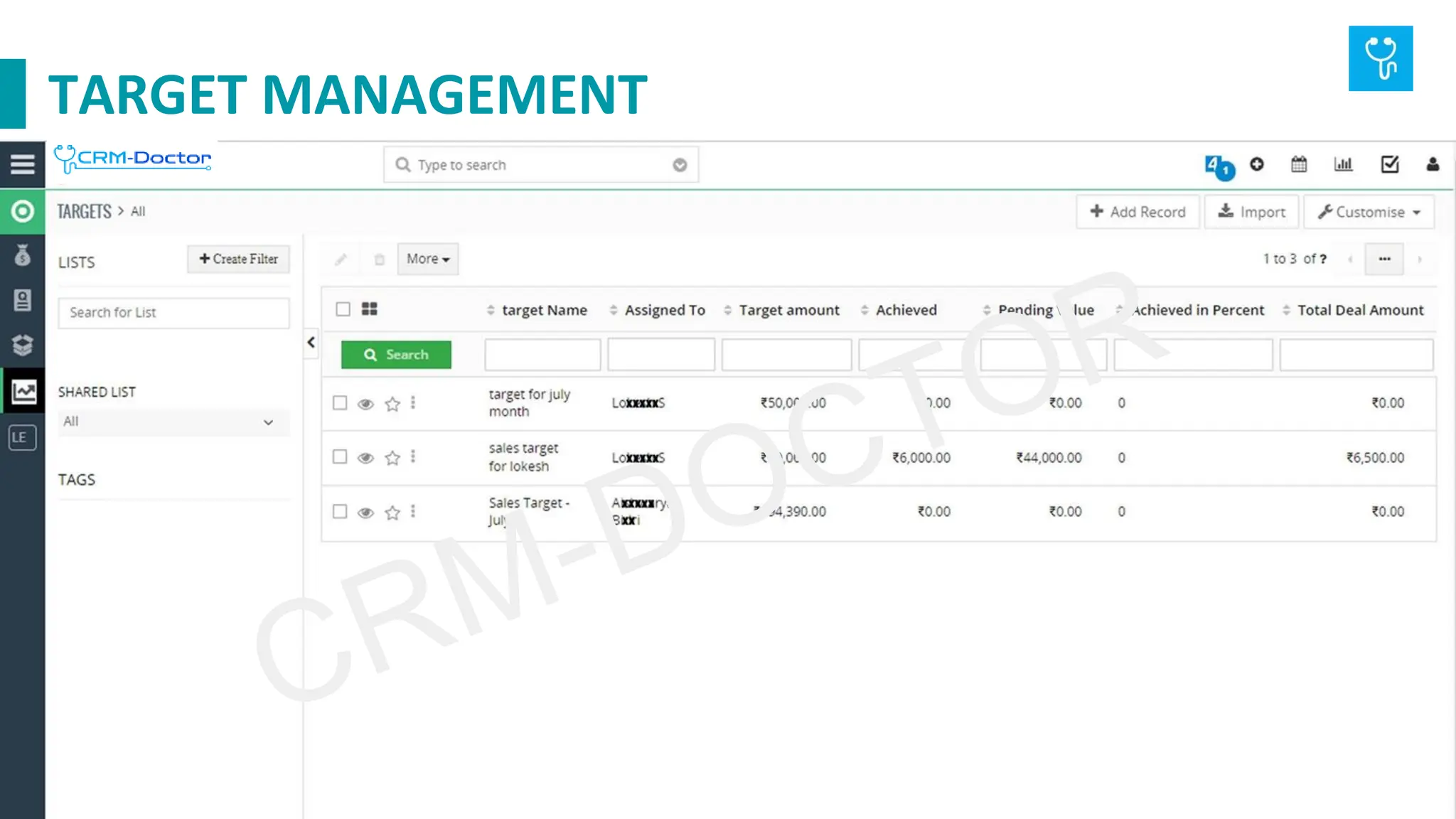Open row options for 'Sales Target - July'

pyautogui.click(x=413, y=511)
